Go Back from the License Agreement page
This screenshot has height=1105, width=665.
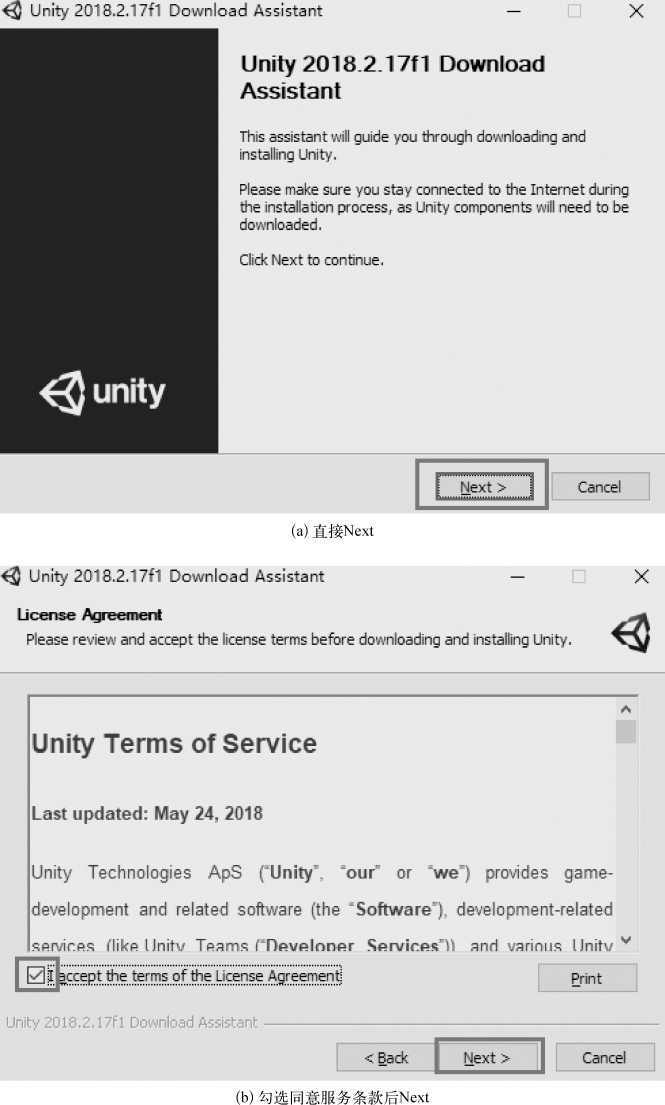pyautogui.click(x=386, y=1058)
